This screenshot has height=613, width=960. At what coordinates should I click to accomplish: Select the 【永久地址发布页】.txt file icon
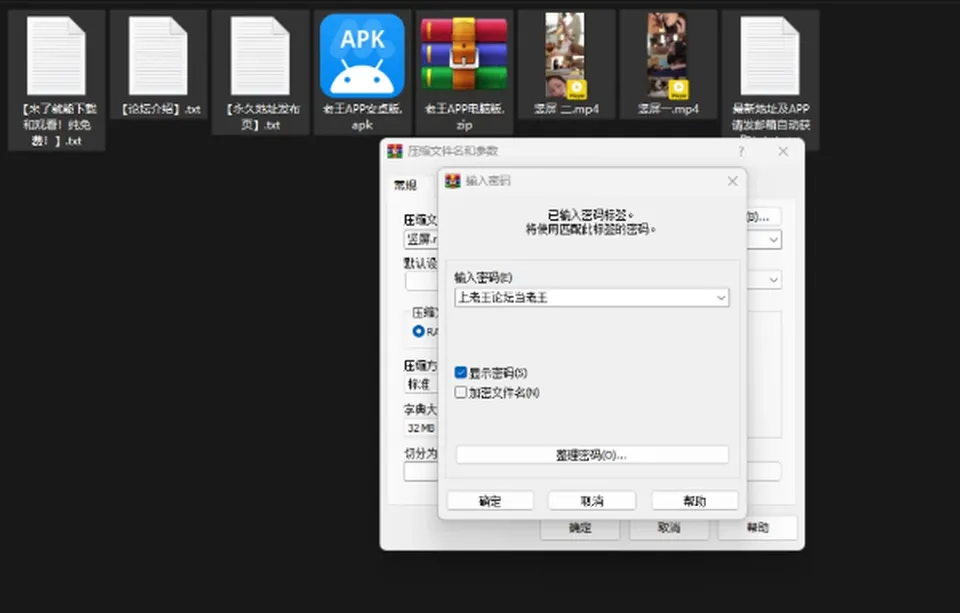(x=260, y=56)
